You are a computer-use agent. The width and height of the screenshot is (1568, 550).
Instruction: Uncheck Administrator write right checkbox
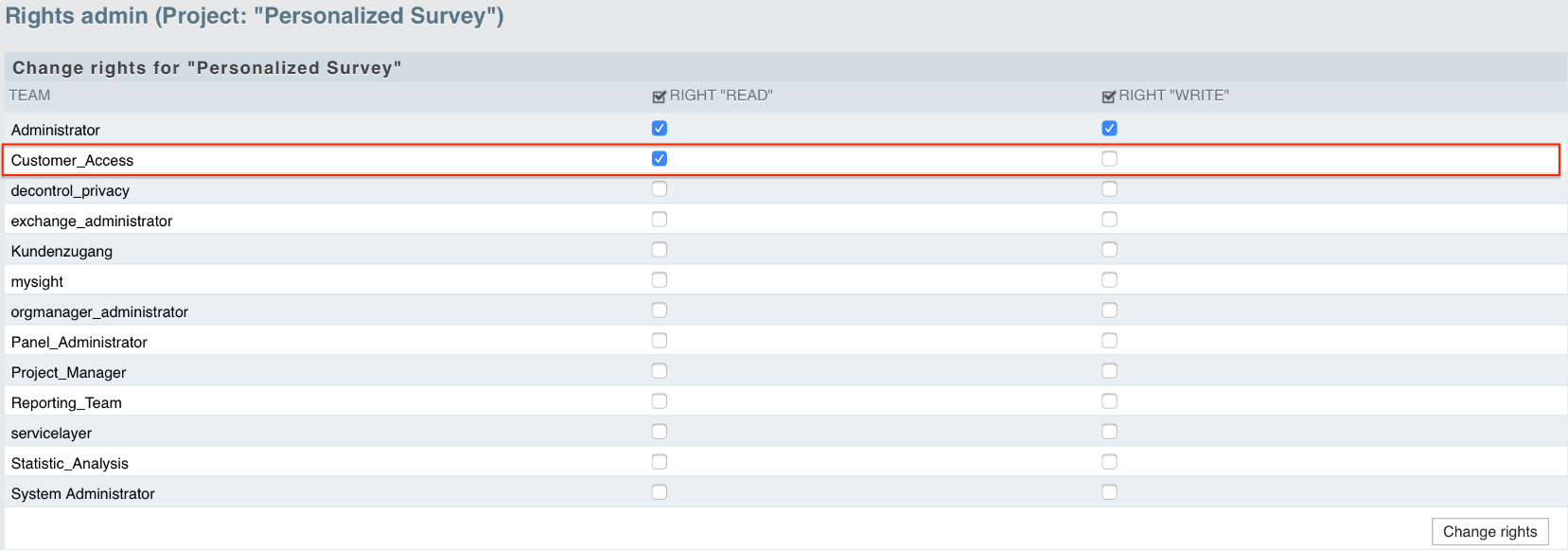1110,129
